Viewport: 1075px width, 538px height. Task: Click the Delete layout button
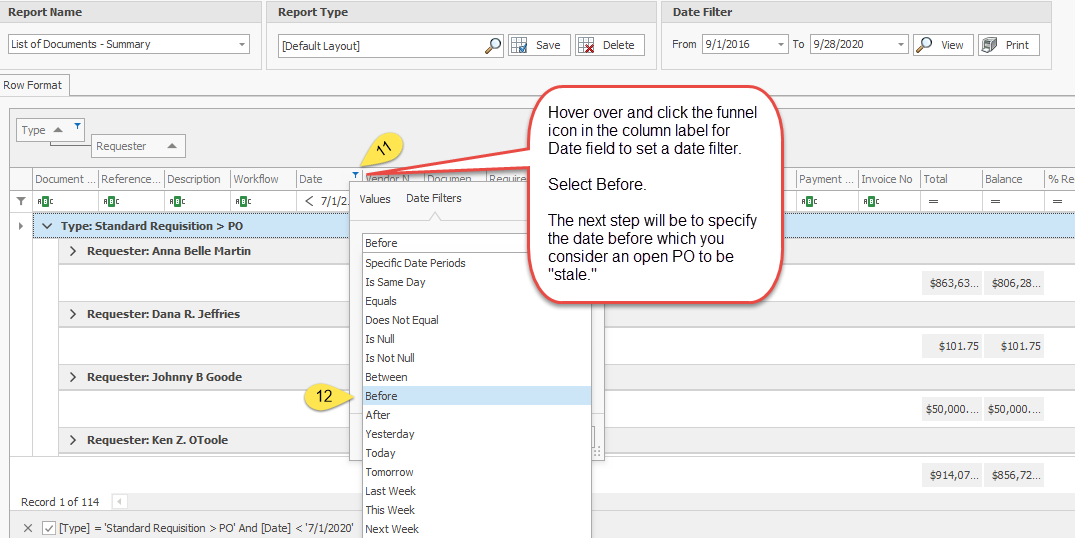pyautogui.click(x=609, y=45)
